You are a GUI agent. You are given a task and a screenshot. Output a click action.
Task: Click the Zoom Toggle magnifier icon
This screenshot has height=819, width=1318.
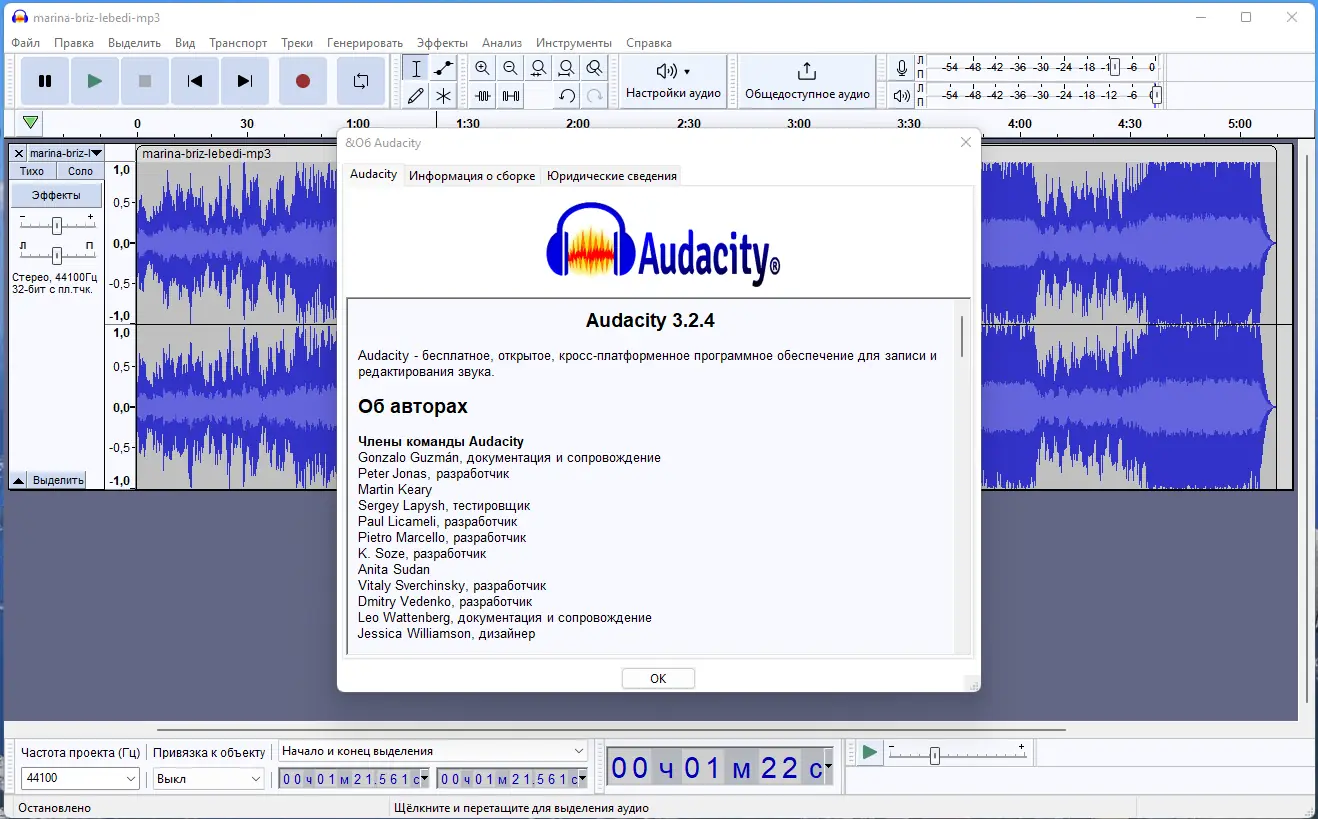[595, 68]
